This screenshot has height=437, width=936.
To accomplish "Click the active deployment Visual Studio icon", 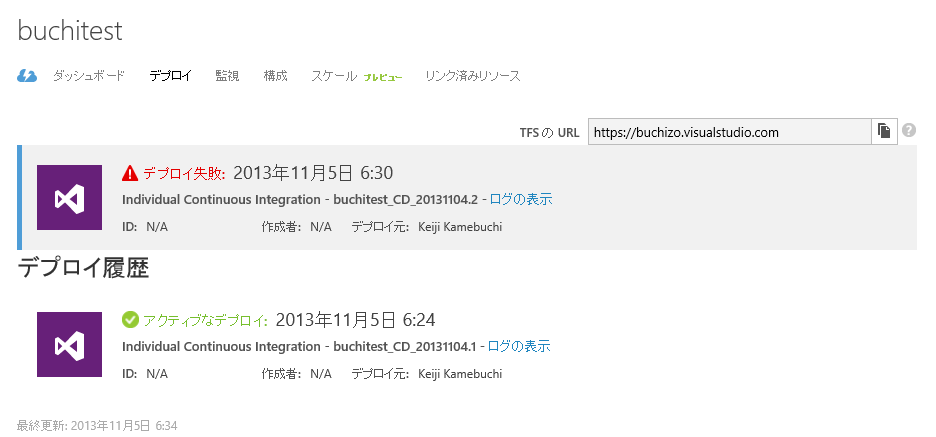I will point(69,345).
